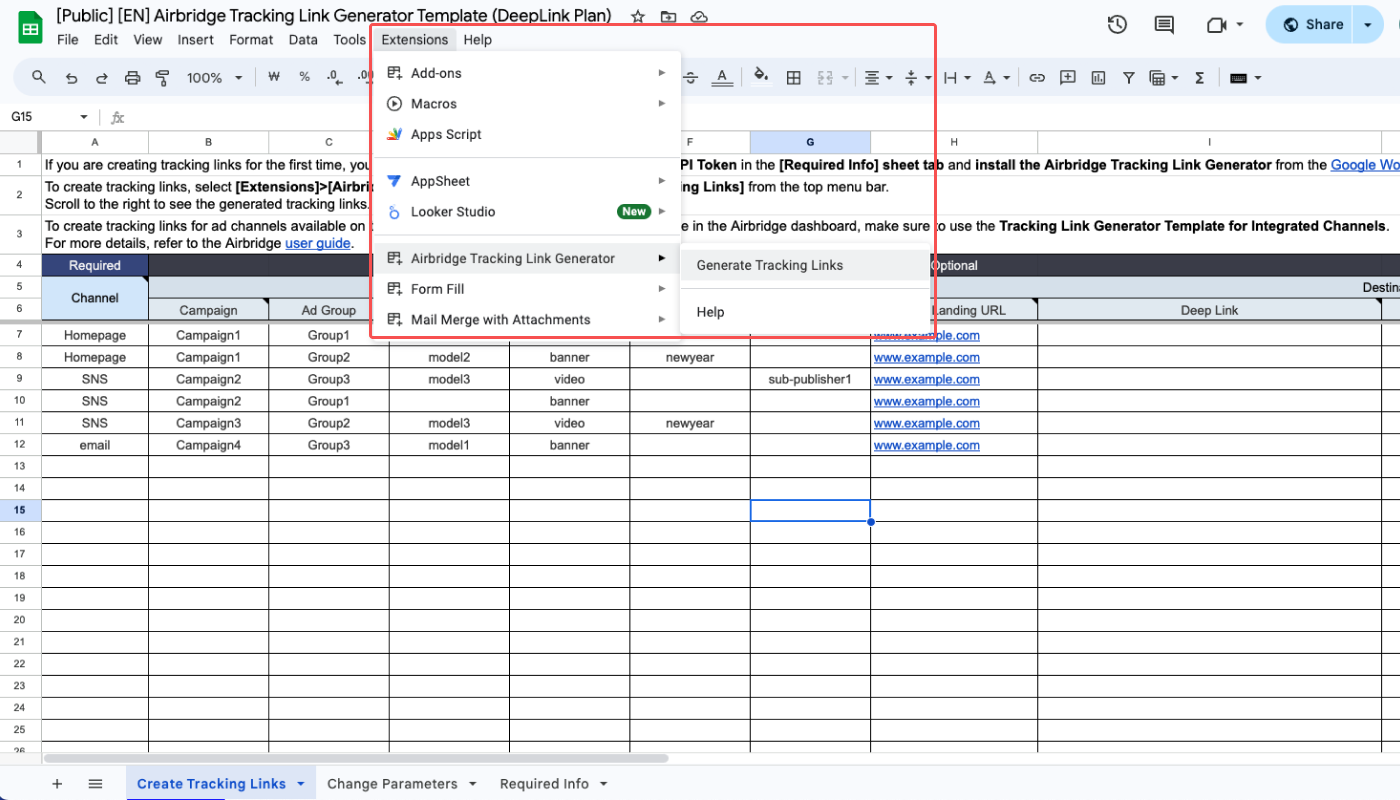Start a Meet video call
1400x800 pixels.
(x=1217, y=25)
